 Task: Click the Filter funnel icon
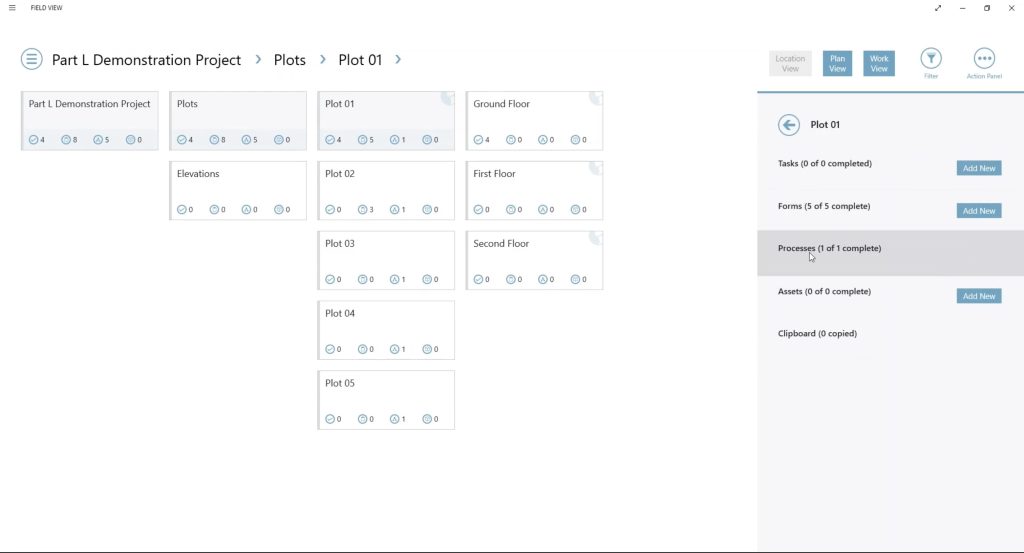coord(931,59)
